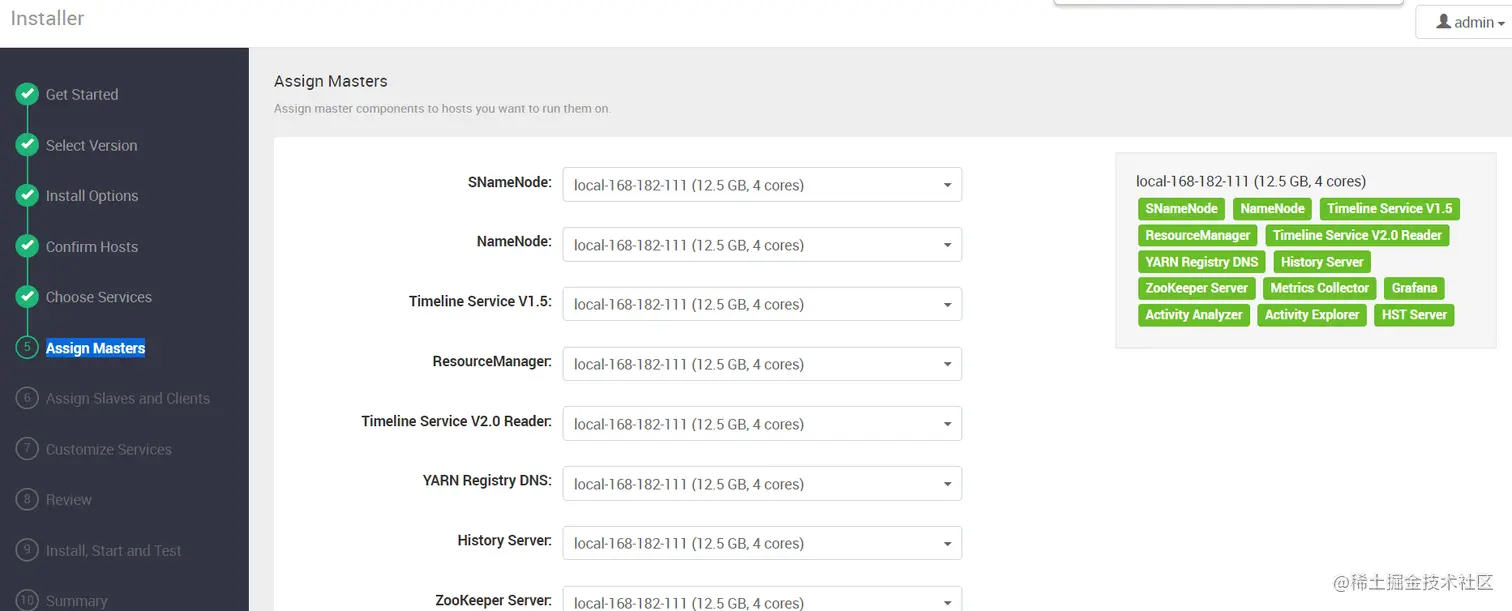This screenshot has height=611, width=1512.
Task: Click the SNameNode green tag
Action: pyautogui.click(x=1181, y=209)
